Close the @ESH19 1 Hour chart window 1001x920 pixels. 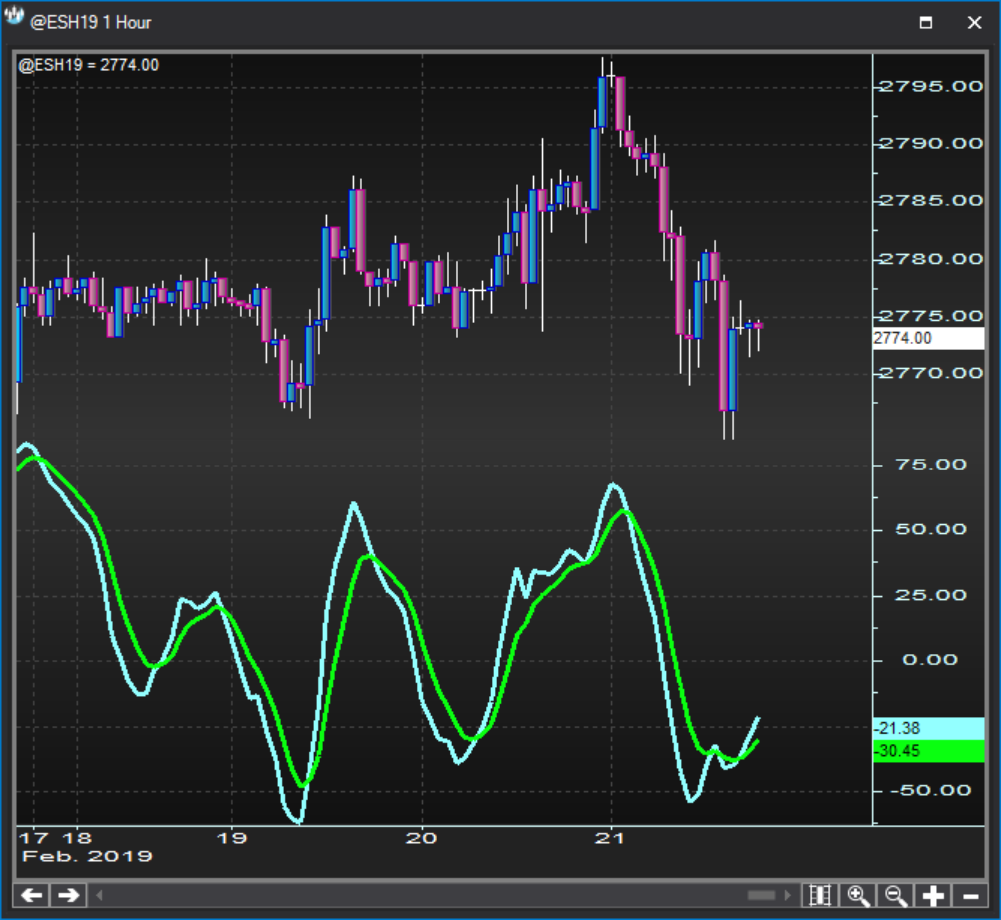pyautogui.click(x=974, y=23)
